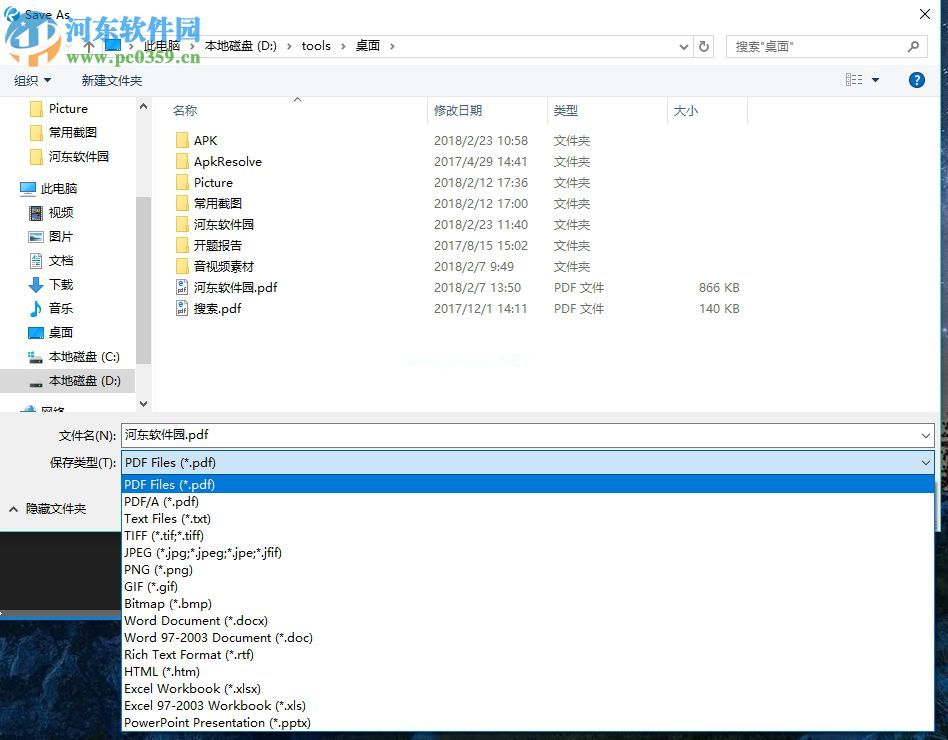Choose Text Files (*.txt) option
The image size is (948, 740).
(528, 519)
